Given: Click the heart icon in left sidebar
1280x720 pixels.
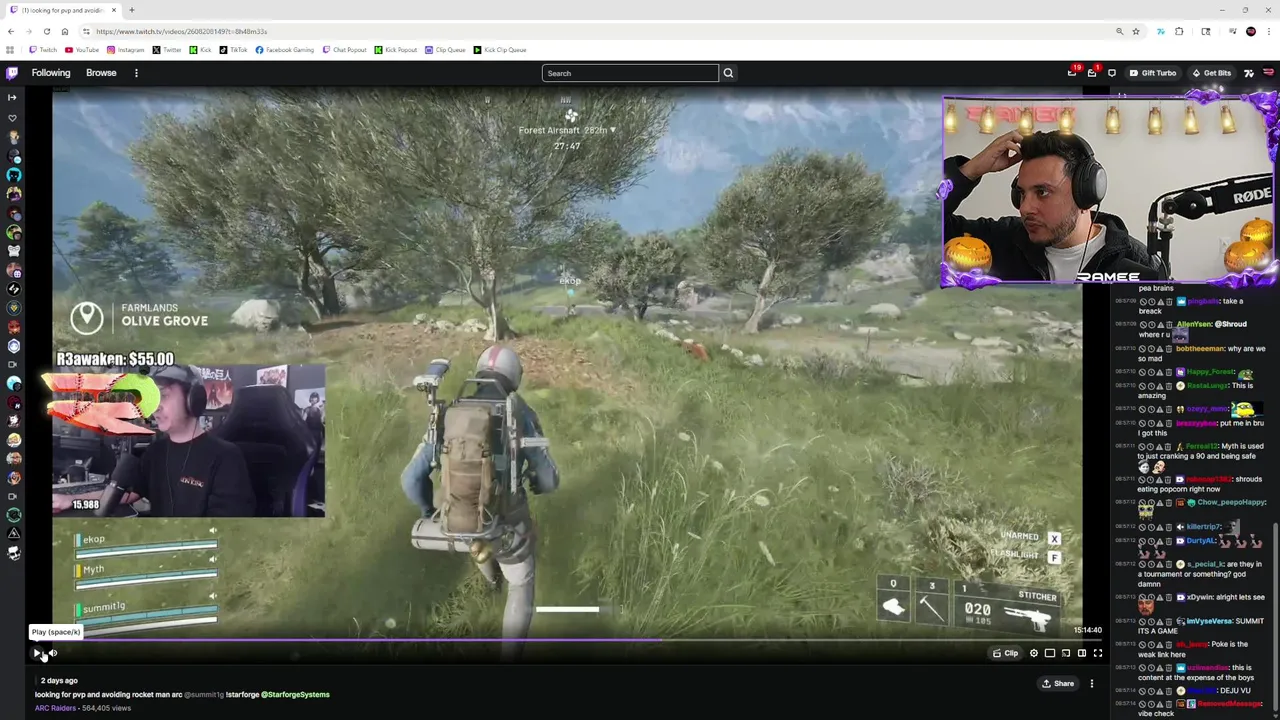Looking at the screenshot, I should pyautogui.click(x=13, y=118).
